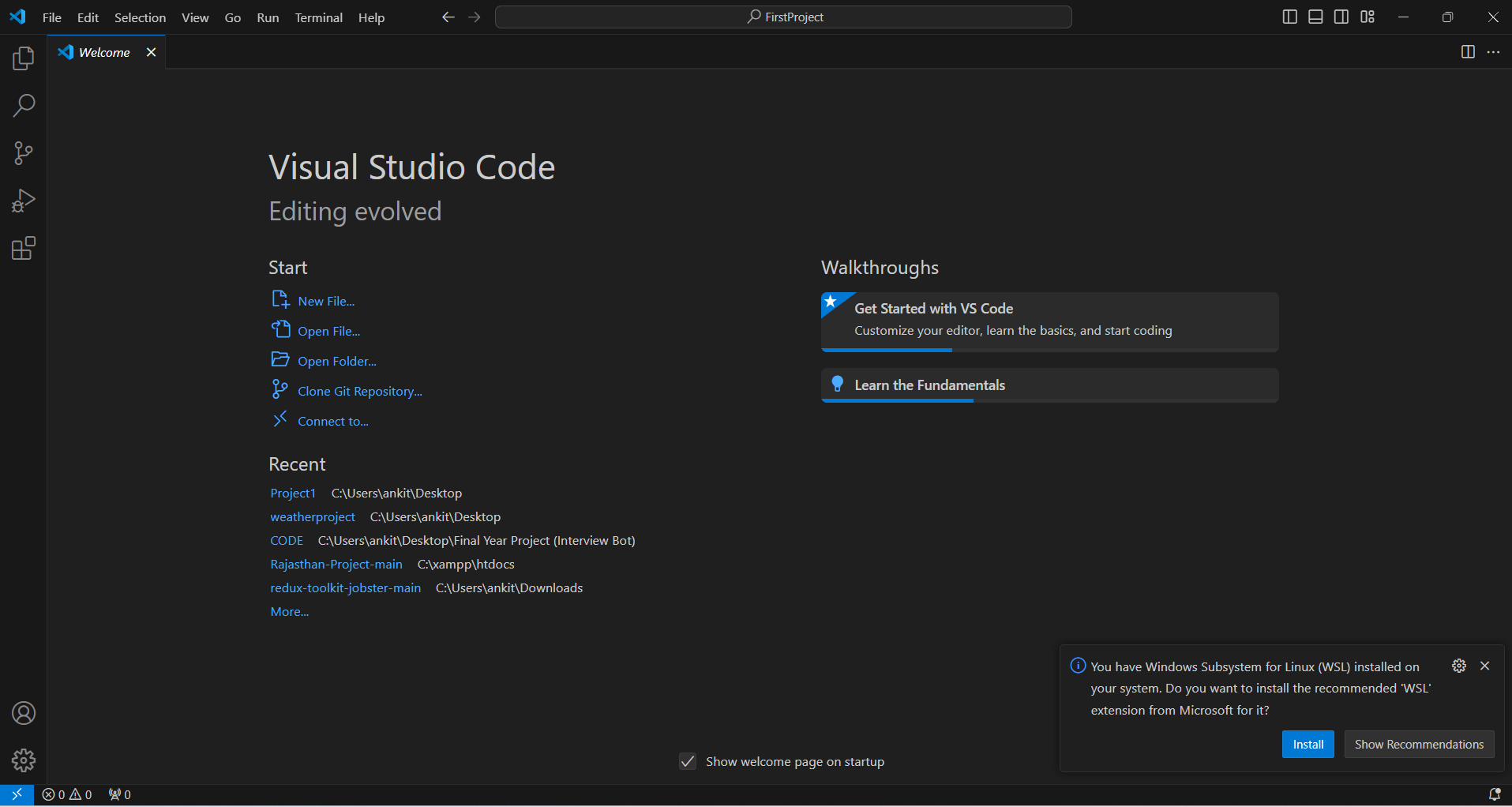This screenshot has height=807, width=1512.
Task: Open recent folder Project1
Action: coord(293,493)
